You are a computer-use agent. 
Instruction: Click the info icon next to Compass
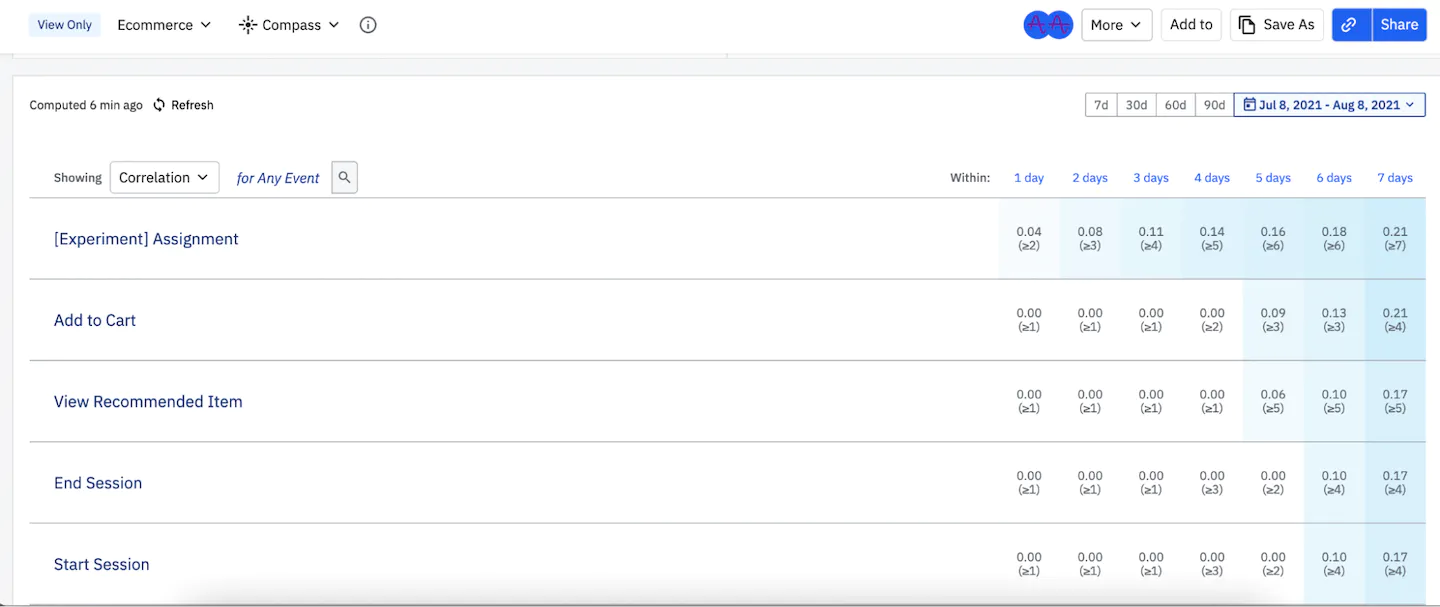(368, 25)
